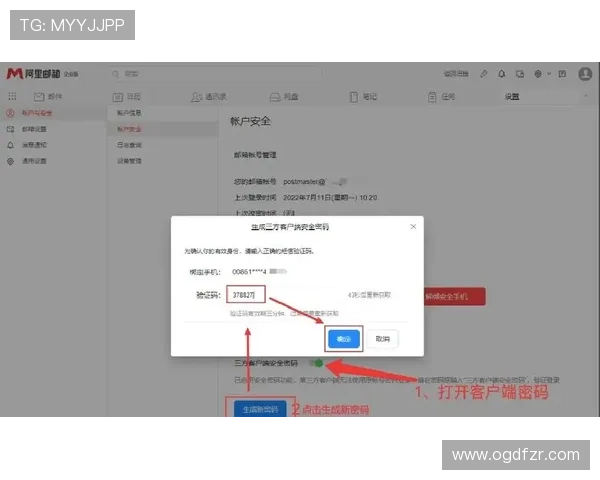Click the dialog title 生成三方客户端安全密码

(x=290, y=227)
